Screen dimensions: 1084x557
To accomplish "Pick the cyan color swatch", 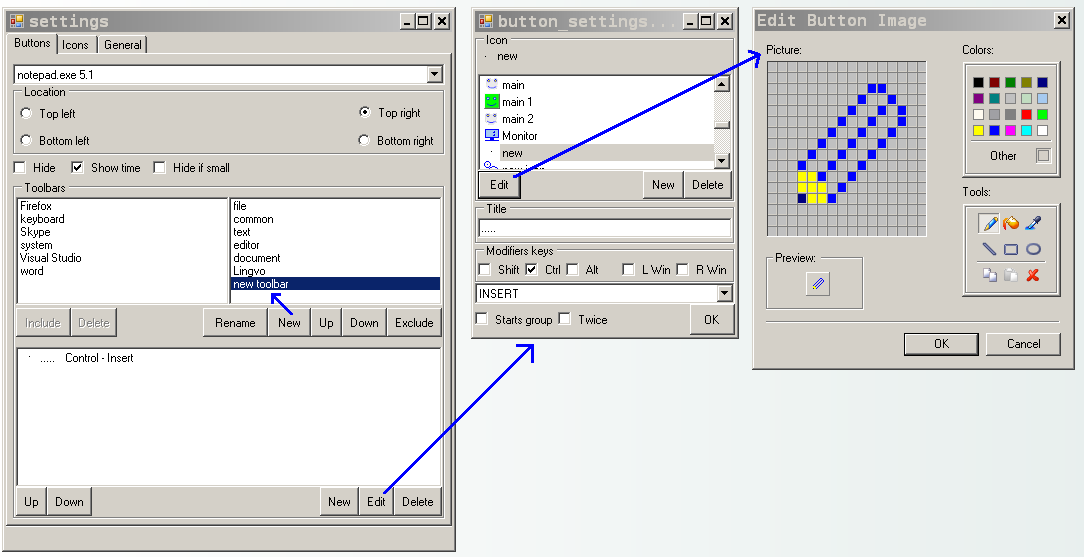I will (x=1026, y=131).
